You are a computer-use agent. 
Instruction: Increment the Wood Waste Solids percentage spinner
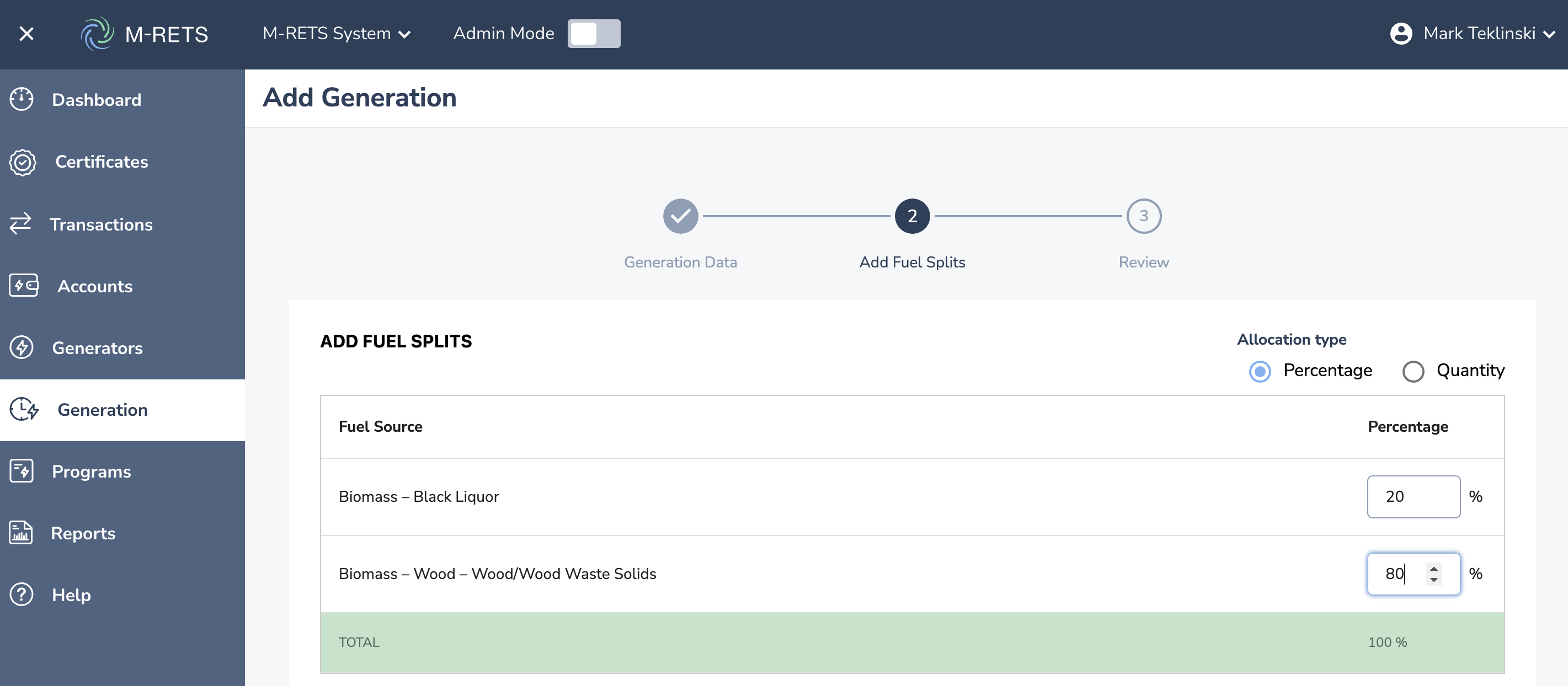point(1433,568)
